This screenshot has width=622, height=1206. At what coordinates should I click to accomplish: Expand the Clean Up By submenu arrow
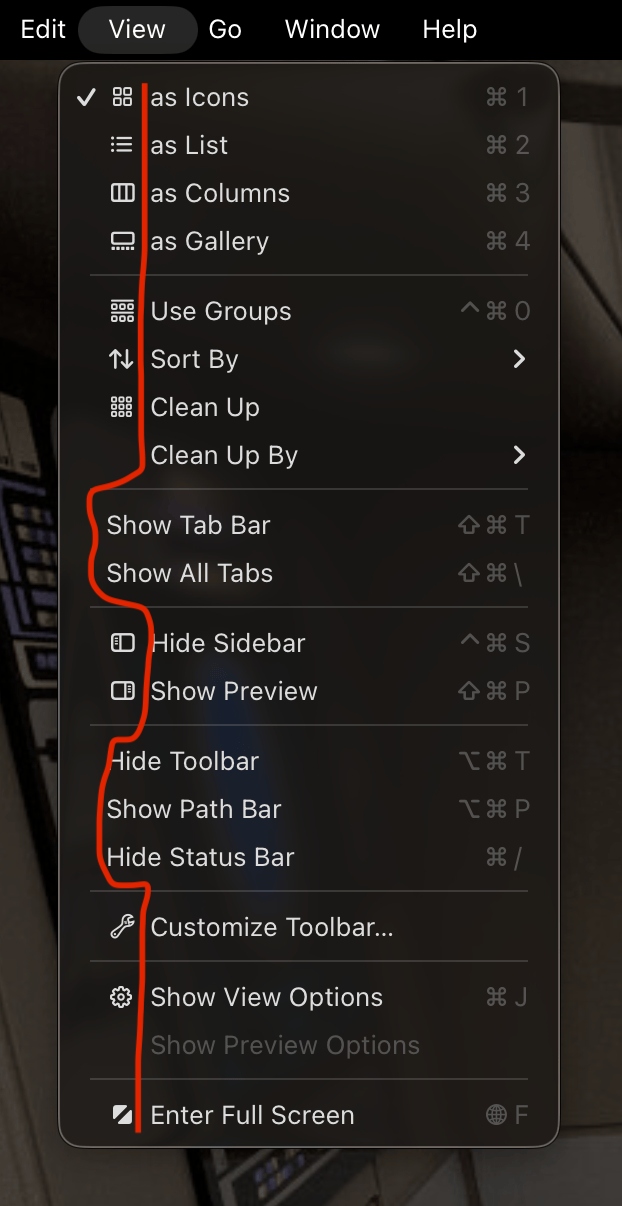[x=519, y=455]
